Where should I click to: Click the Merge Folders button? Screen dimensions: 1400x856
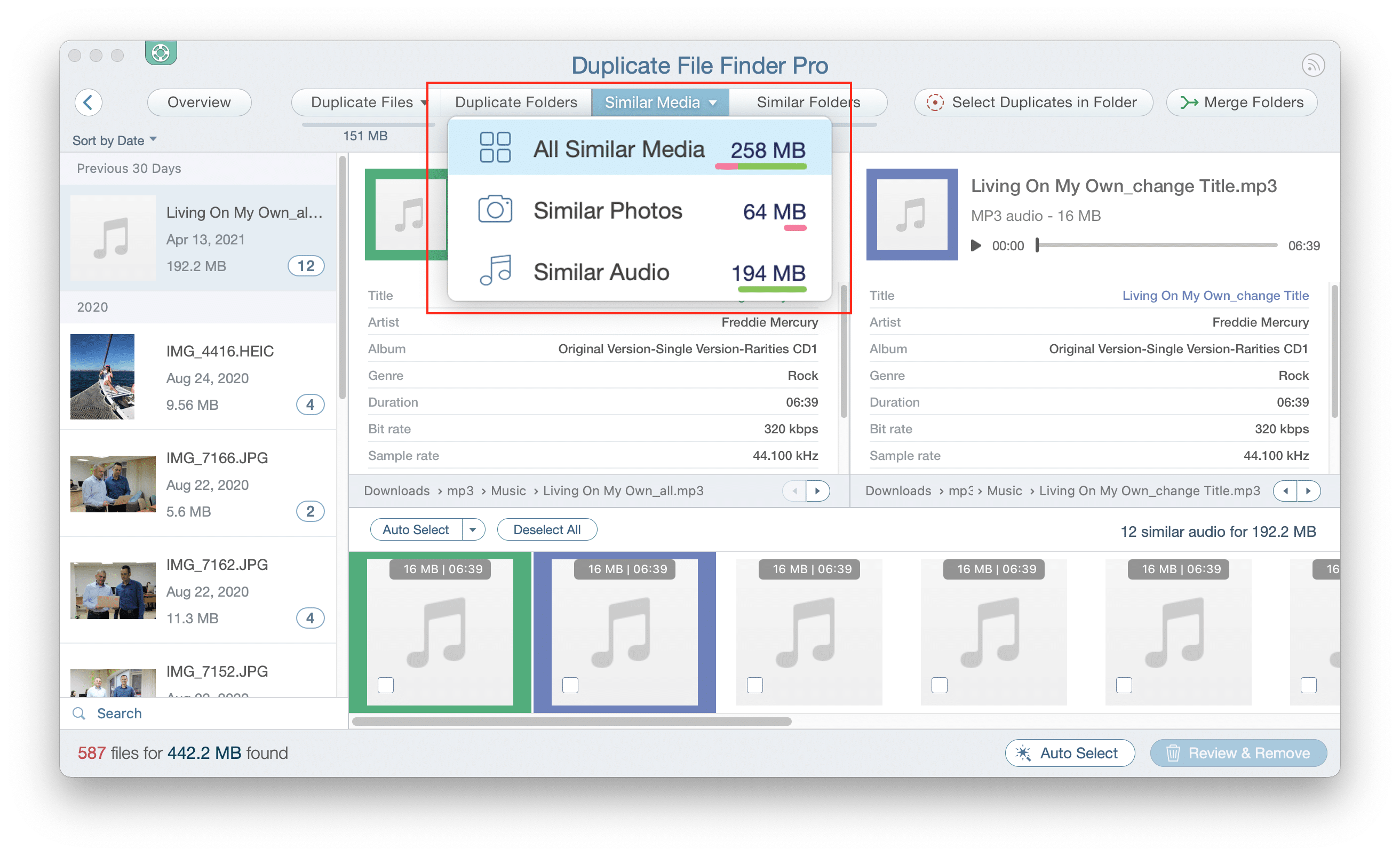pyautogui.click(x=1242, y=102)
